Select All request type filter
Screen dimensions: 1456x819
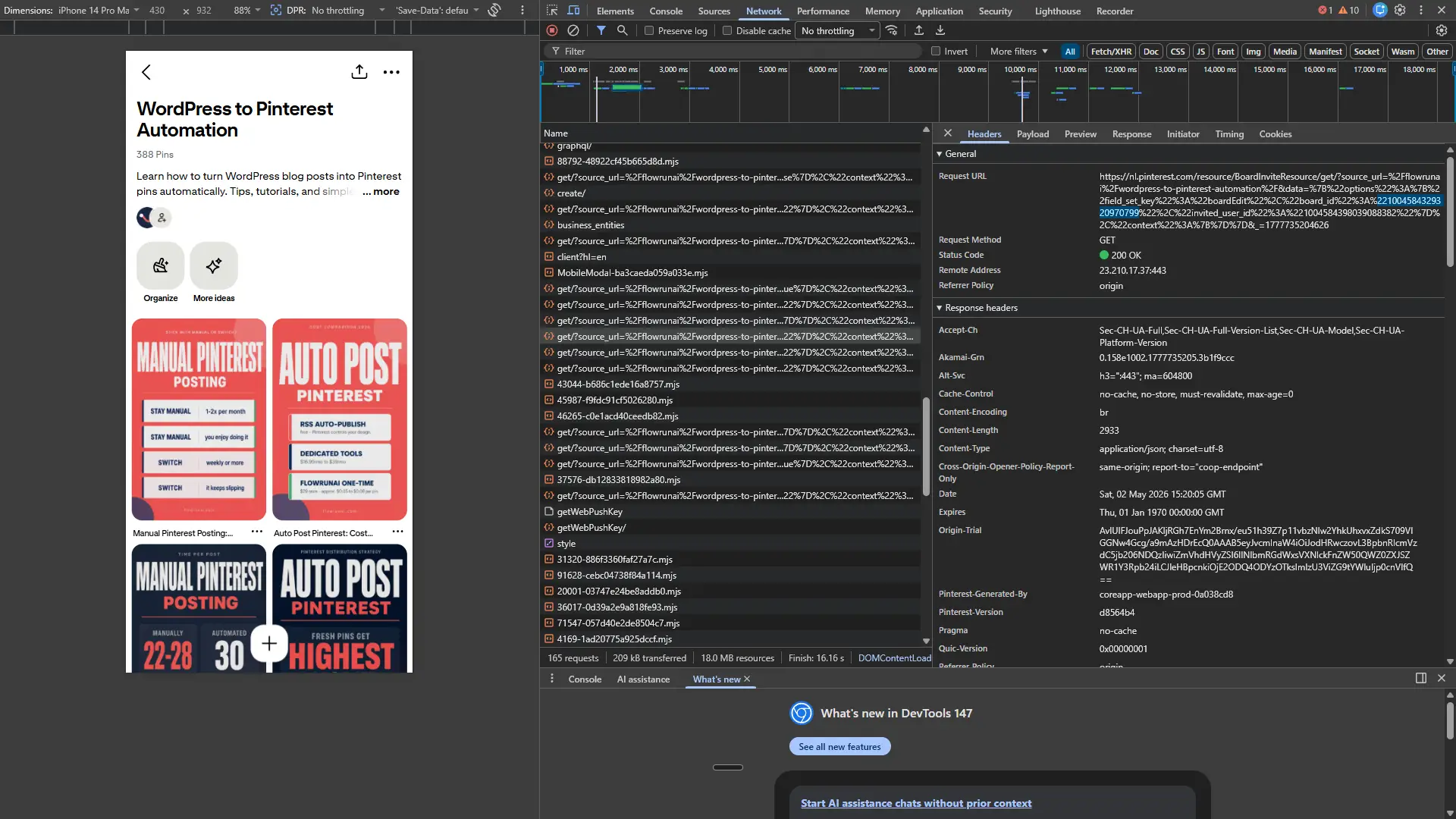[x=1070, y=52]
